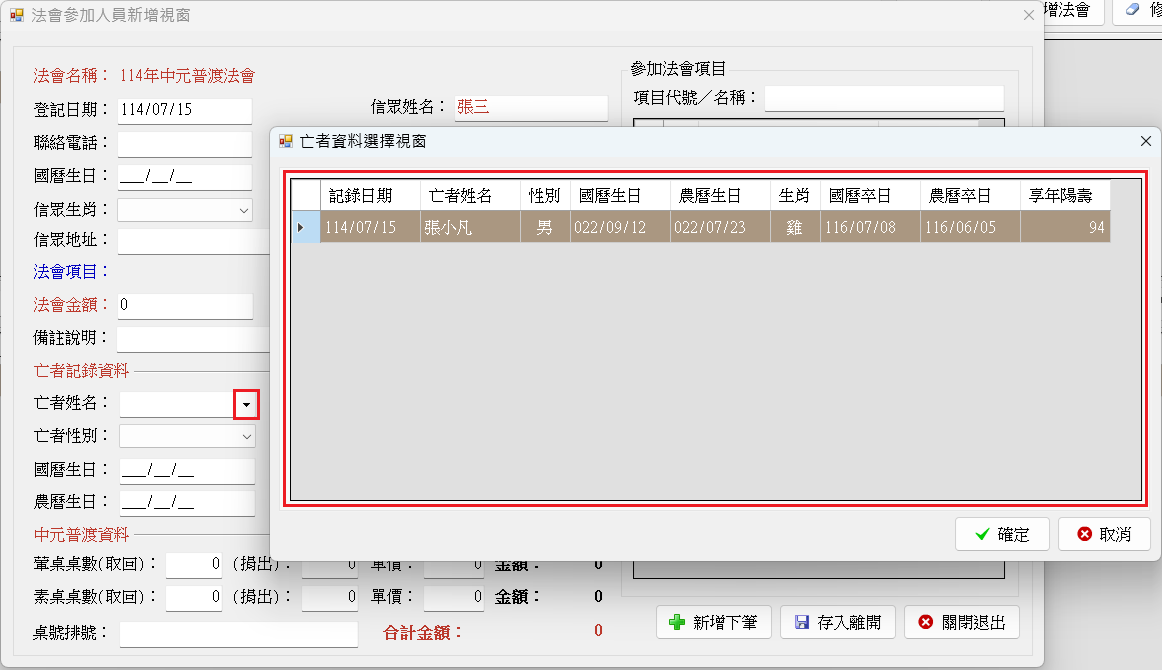Focus the 信眾姓名 field containing 張三

tap(530, 107)
